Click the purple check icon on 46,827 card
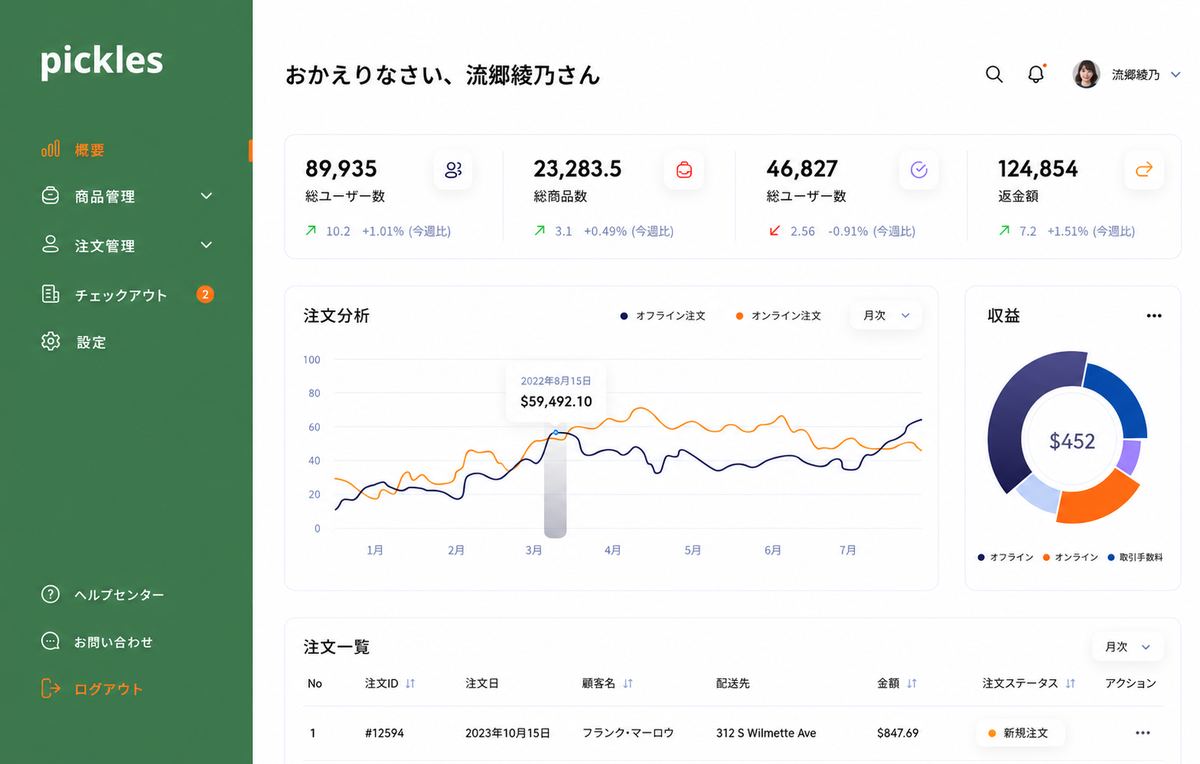This screenshot has width=1200, height=764. coord(919,170)
